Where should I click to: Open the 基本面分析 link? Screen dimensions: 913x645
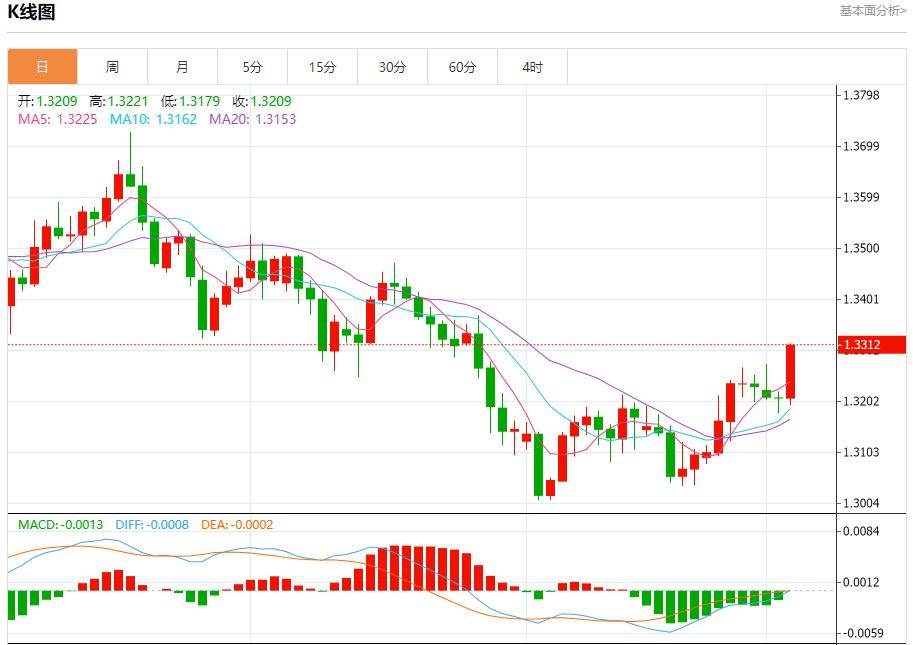point(872,11)
